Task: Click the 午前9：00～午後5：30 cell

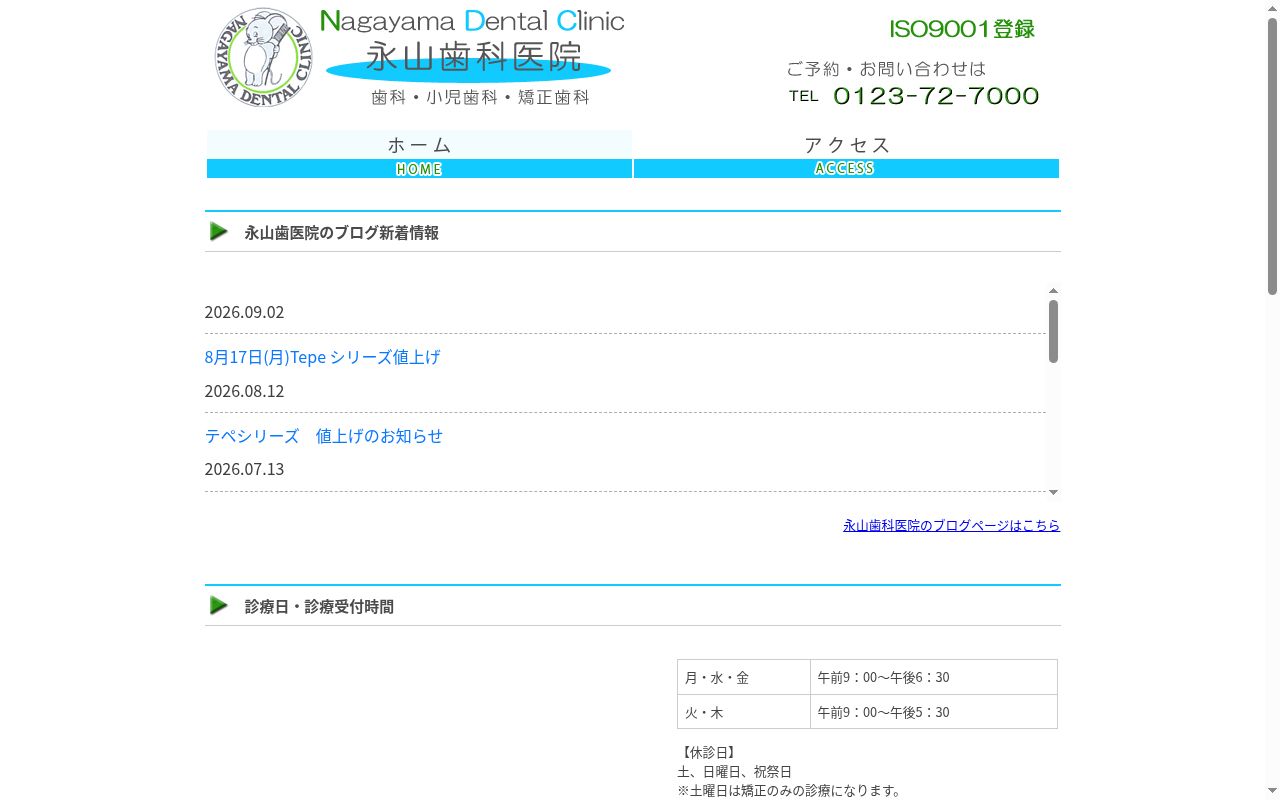Action: click(934, 712)
